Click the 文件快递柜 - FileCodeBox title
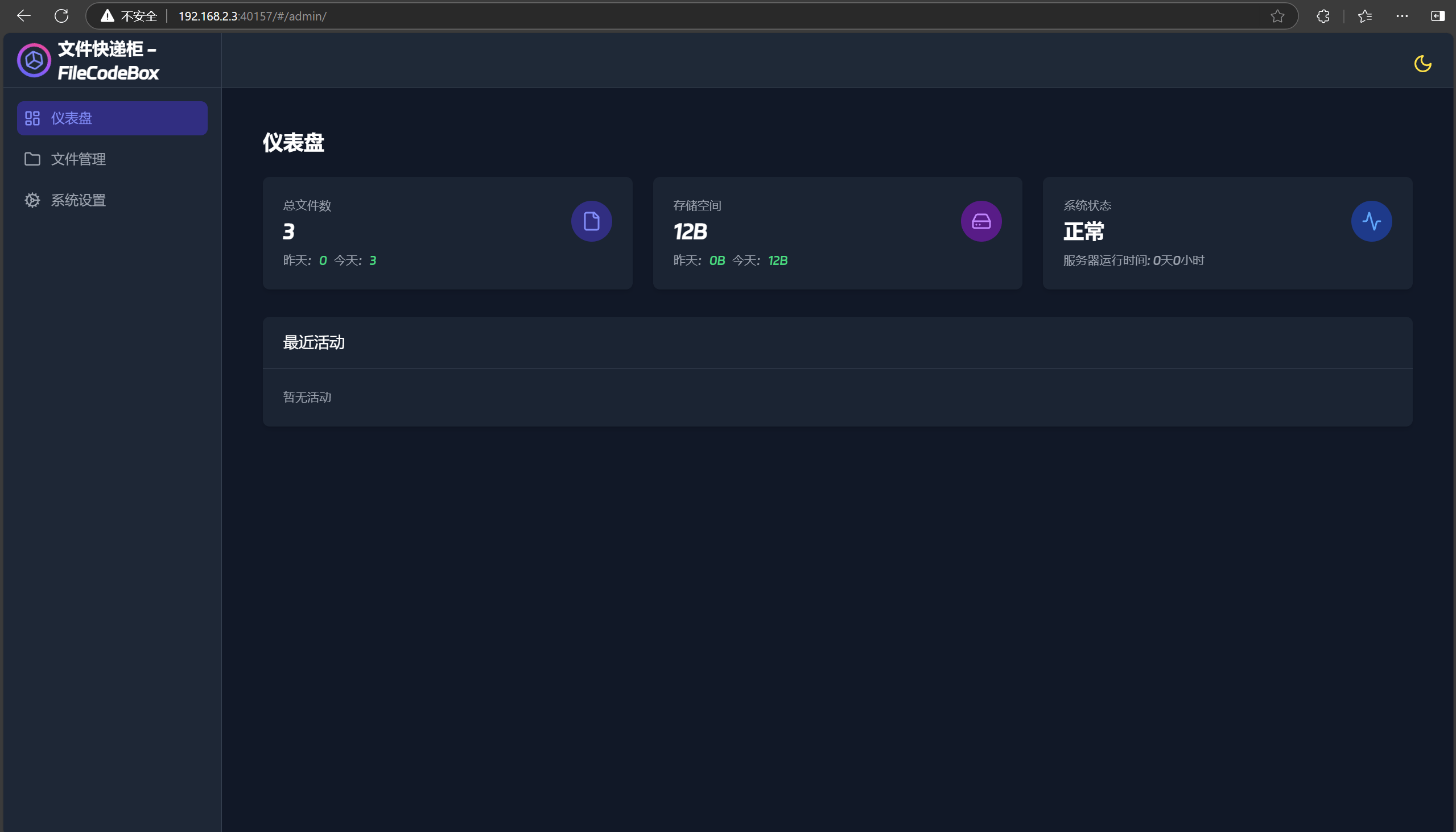This screenshot has width=1456, height=832. (x=108, y=61)
